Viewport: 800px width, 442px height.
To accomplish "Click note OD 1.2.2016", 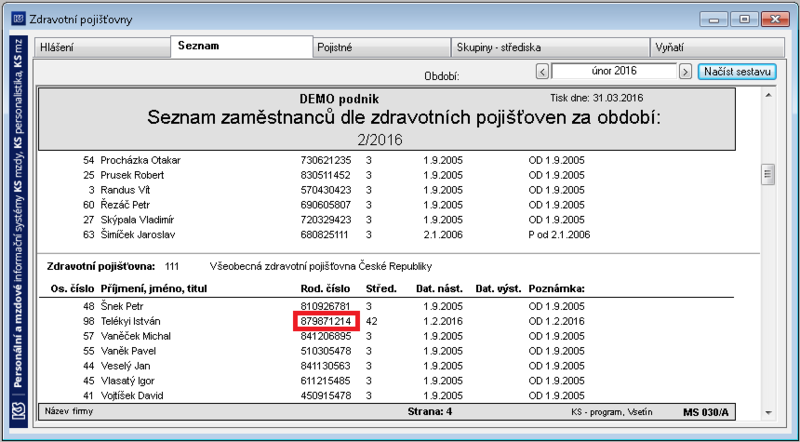I will tap(557, 321).
